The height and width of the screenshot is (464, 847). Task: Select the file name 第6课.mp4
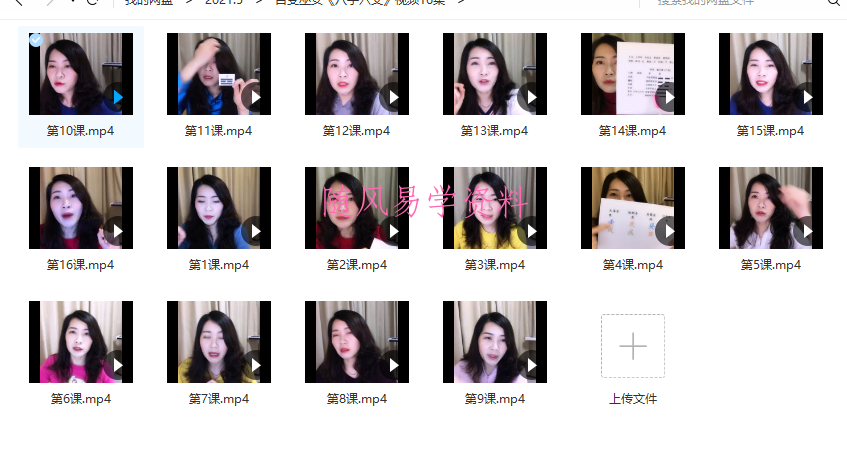(80, 399)
